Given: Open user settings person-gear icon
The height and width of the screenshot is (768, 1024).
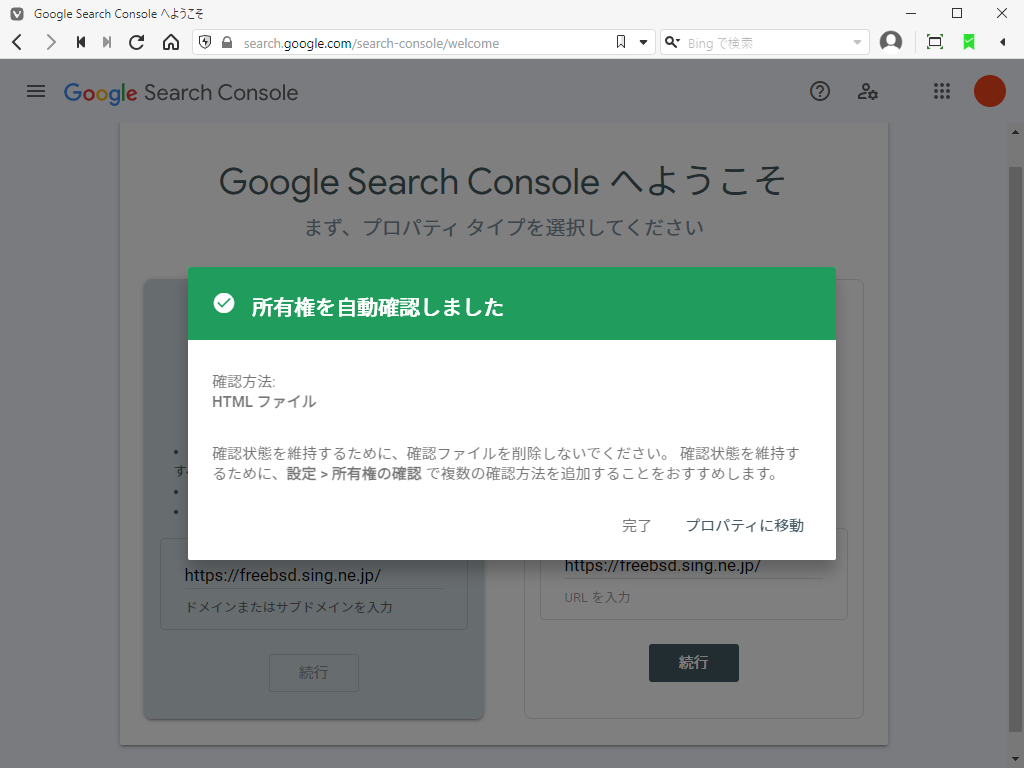Looking at the screenshot, I should point(867,91).
